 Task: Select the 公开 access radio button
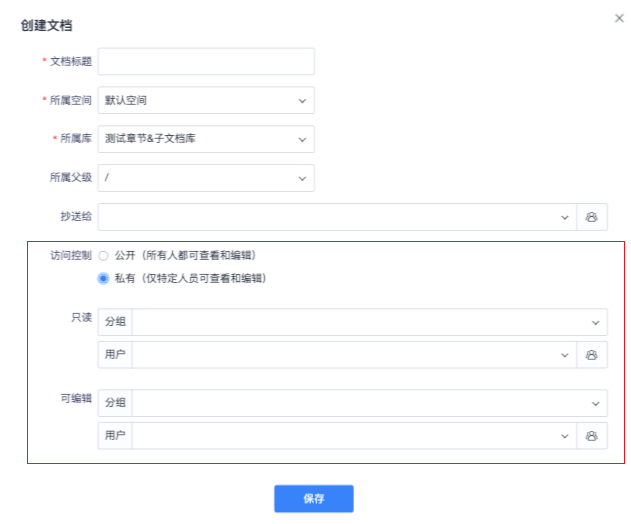(103, 256)
